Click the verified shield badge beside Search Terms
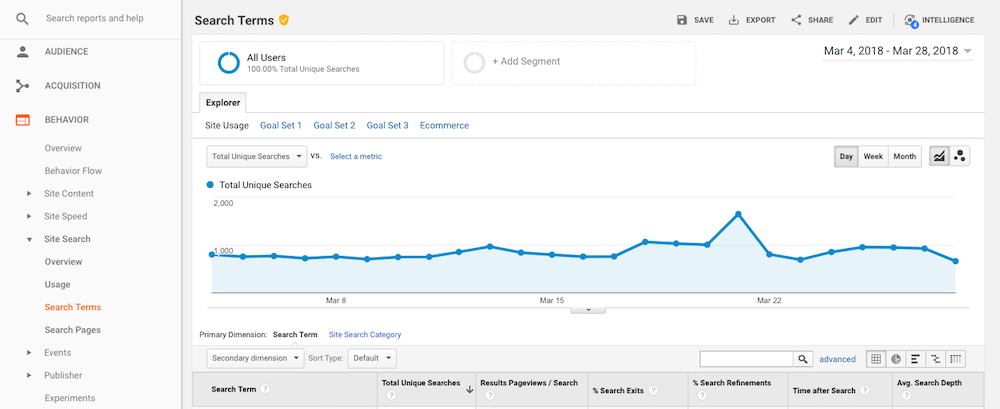This screenshot has width=1000, height=409. point(284,20)
